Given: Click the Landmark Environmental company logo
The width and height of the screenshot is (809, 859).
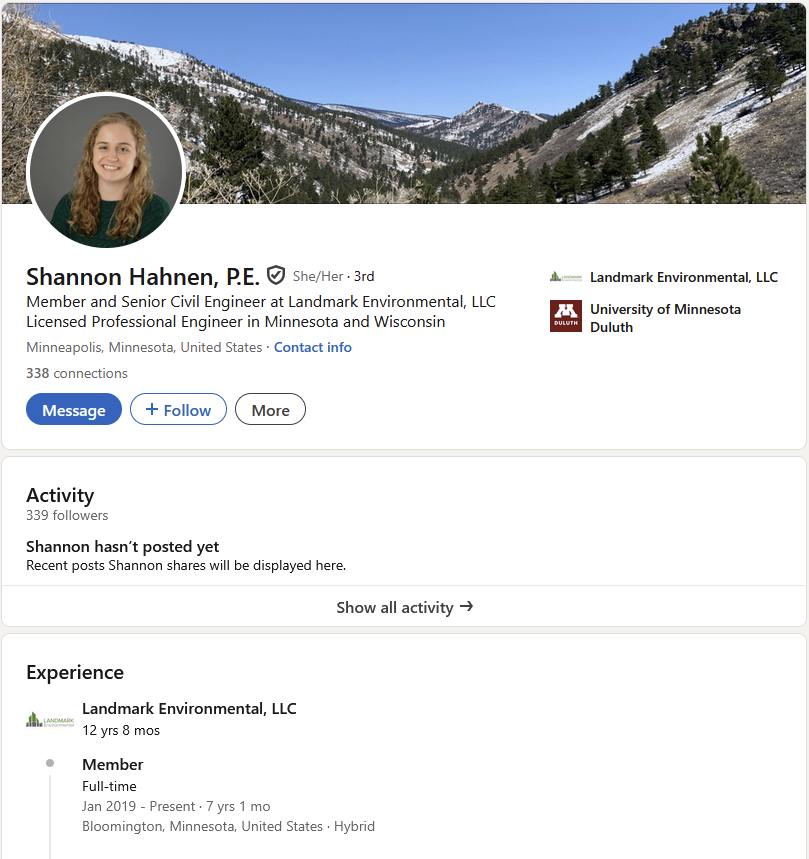Looking at the screenshot, I should [x=565, y=277].
